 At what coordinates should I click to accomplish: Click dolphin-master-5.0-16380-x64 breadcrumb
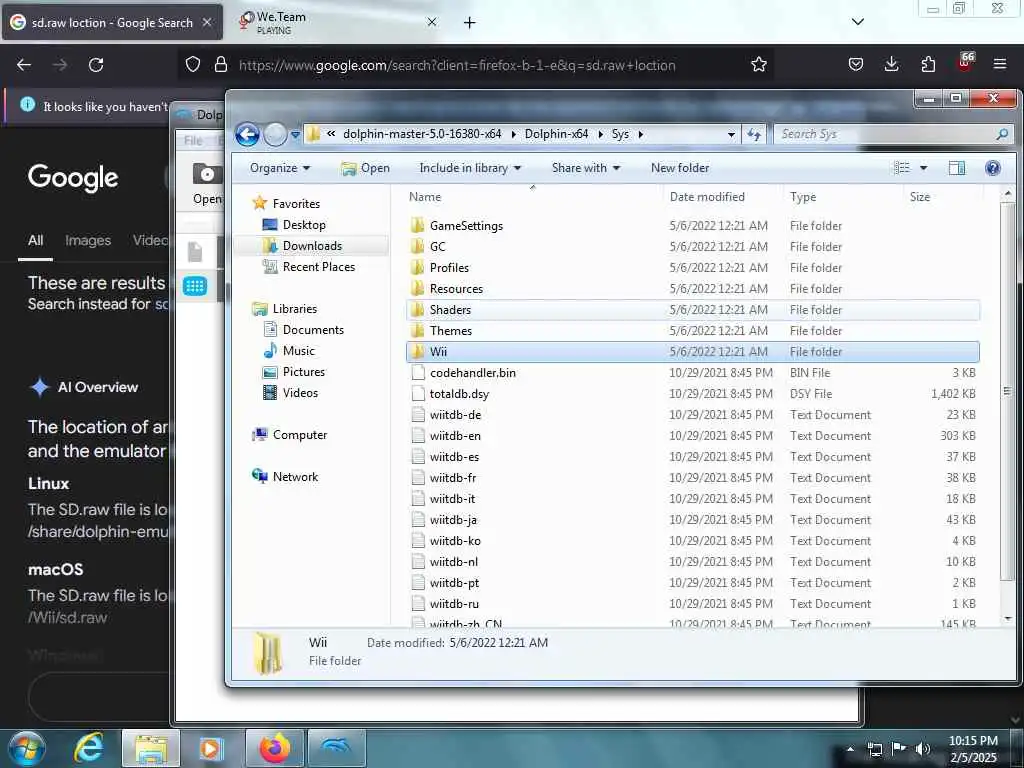point(422,134)
